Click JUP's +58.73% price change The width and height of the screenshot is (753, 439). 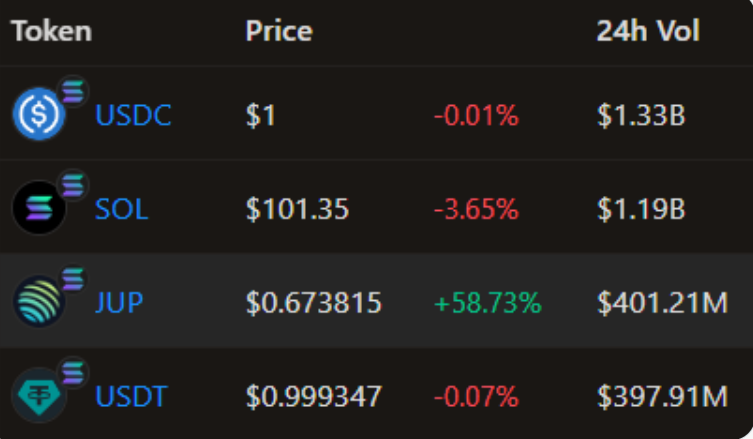pyautogui.click(x=487, y=303)
